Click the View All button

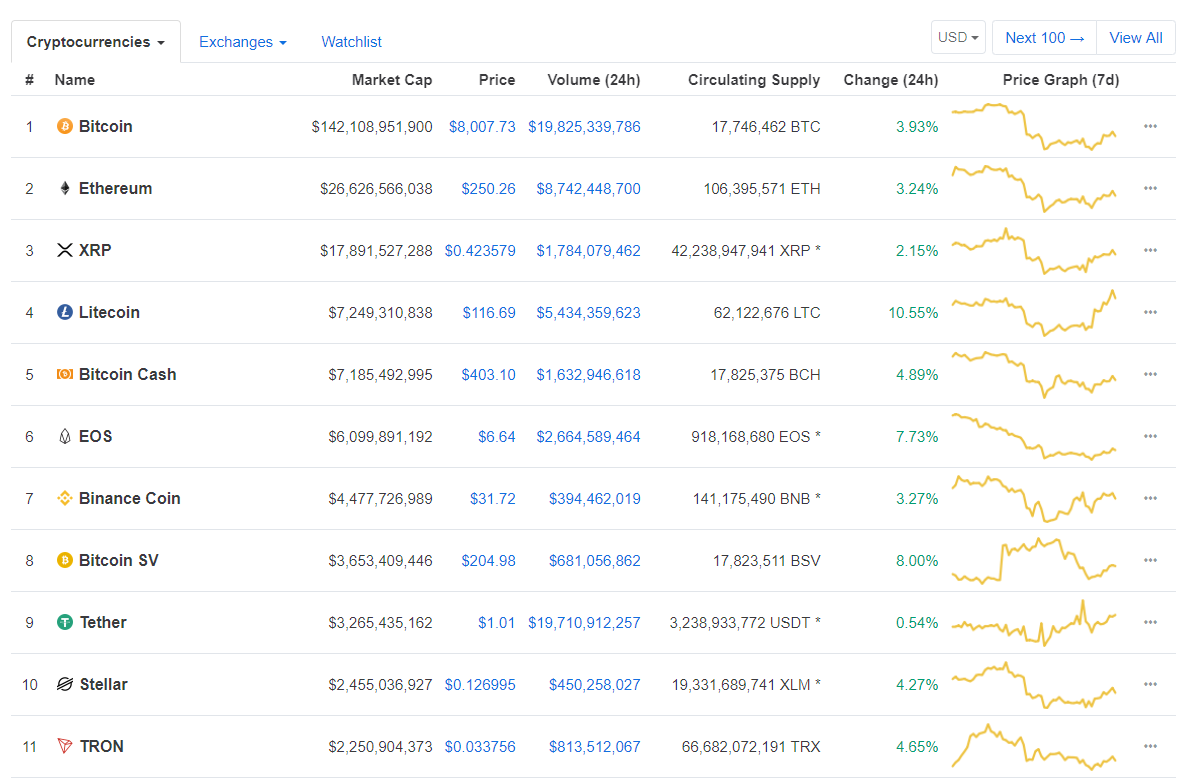(1136, 38)
